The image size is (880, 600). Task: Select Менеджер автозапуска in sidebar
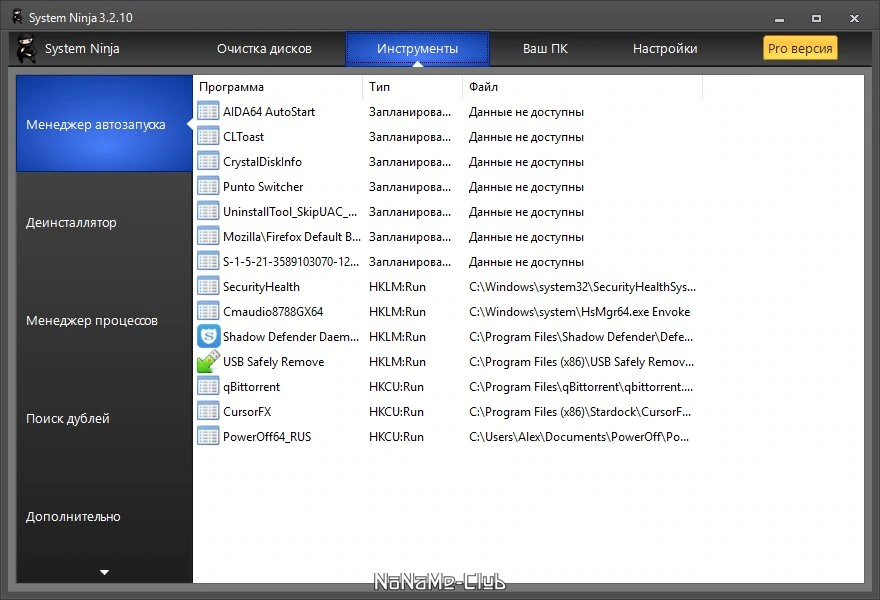pos(104,123)
